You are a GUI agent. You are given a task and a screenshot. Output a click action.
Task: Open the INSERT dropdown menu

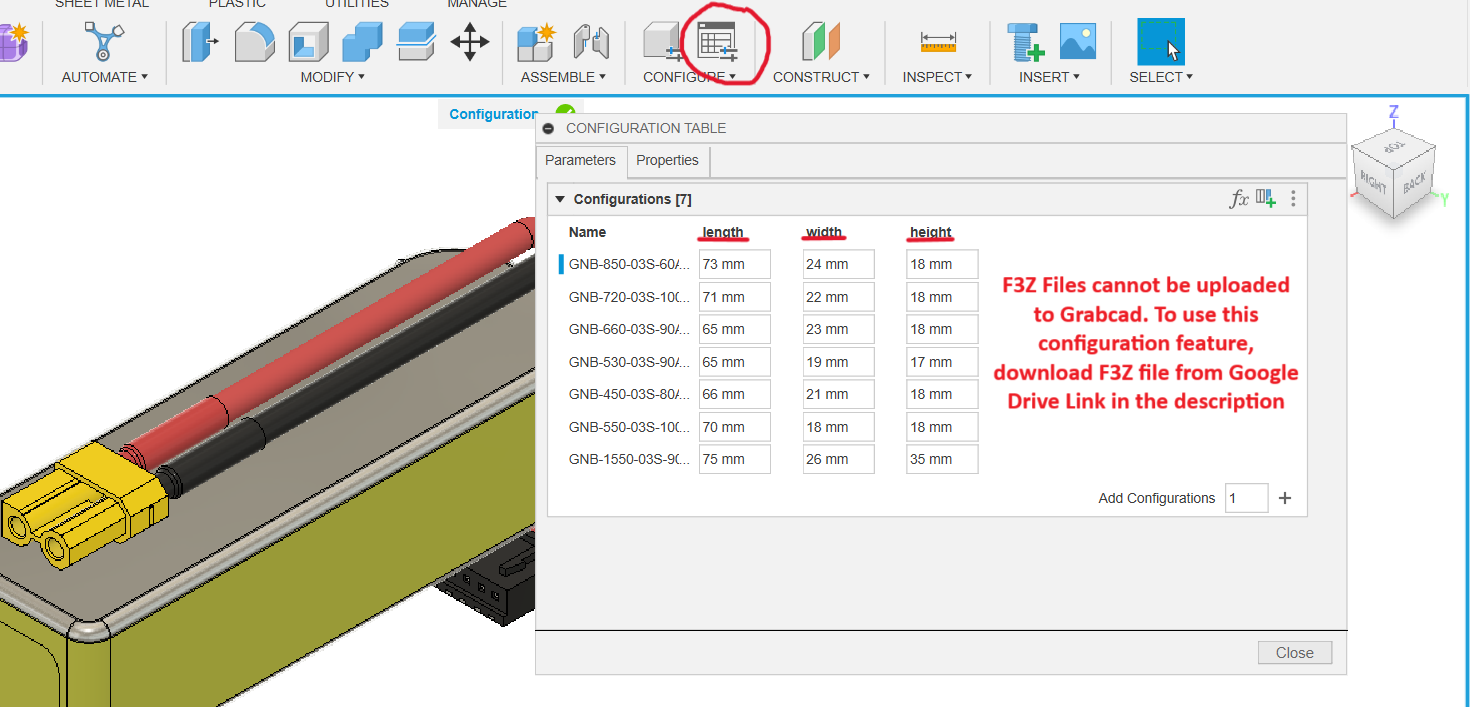coord(1050,77)
